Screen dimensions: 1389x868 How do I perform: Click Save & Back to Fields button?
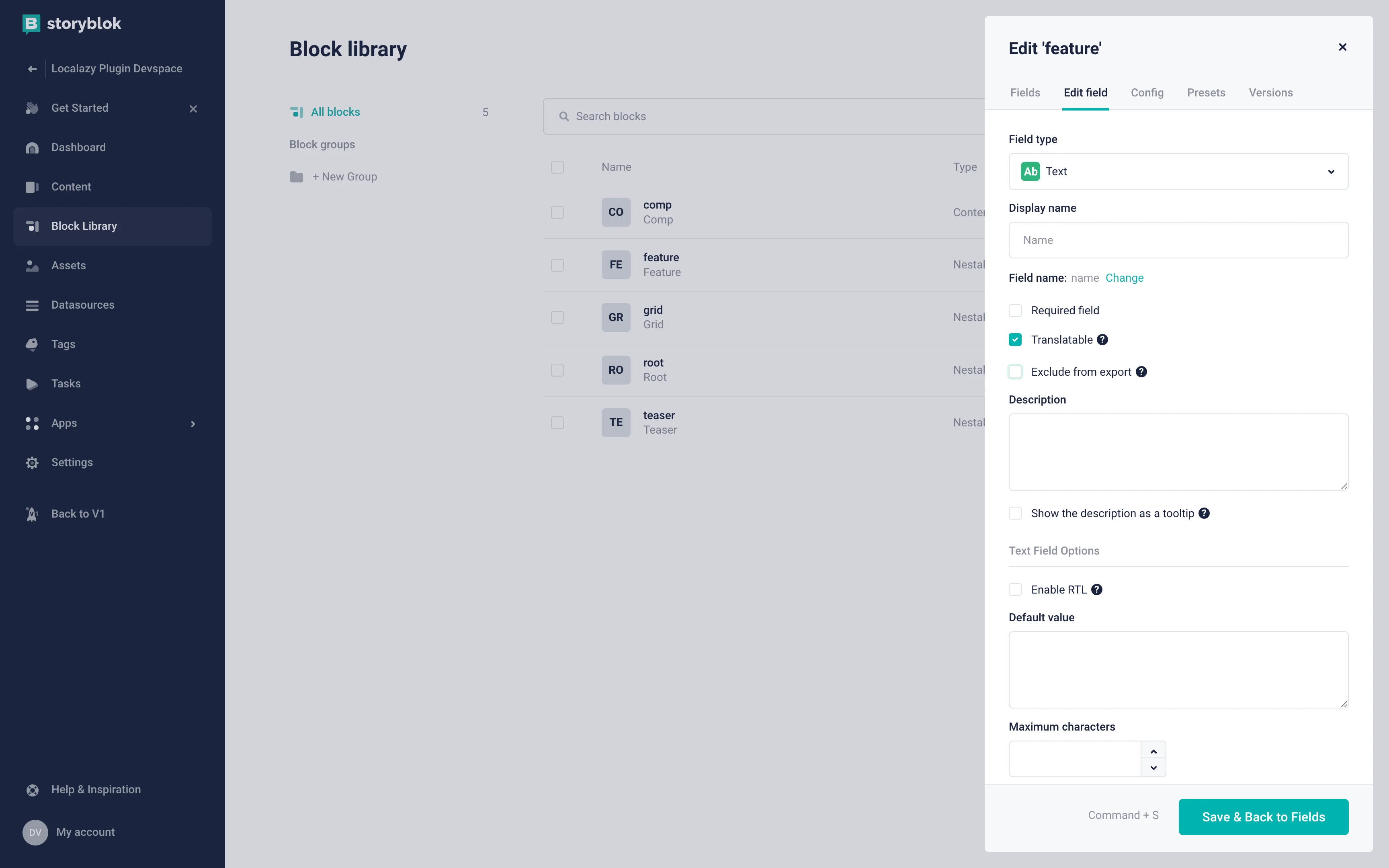(x=1263, y=817)
